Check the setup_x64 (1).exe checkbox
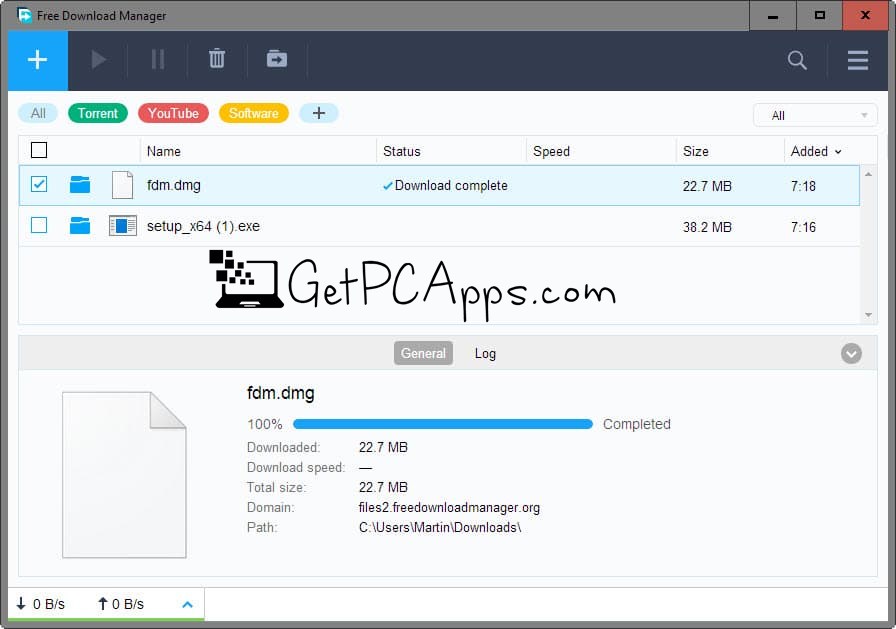896x629 pixels. coord(39,226)
